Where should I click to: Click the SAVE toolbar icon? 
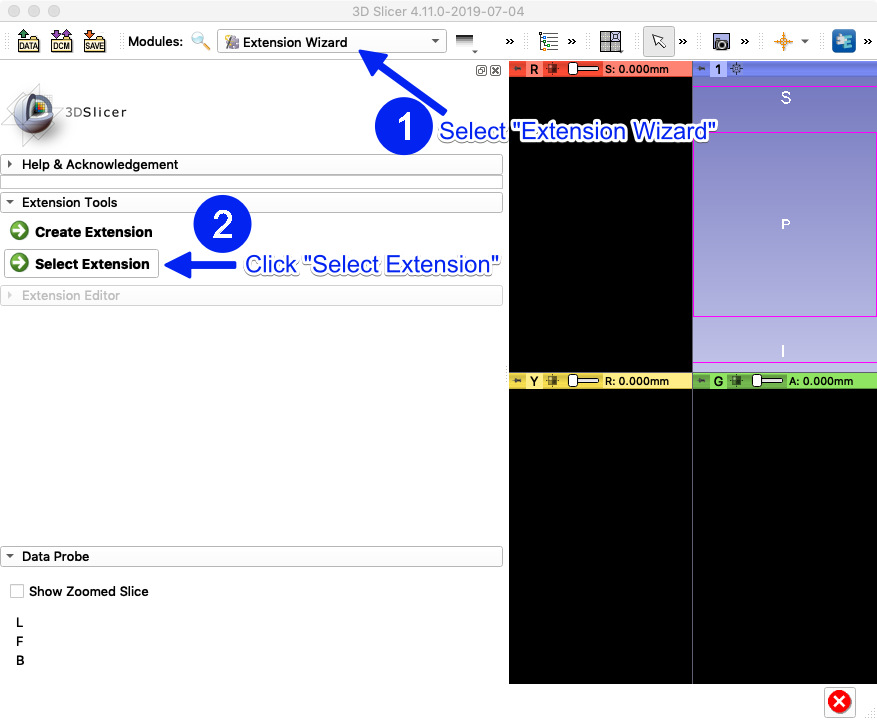coord(94,41)
